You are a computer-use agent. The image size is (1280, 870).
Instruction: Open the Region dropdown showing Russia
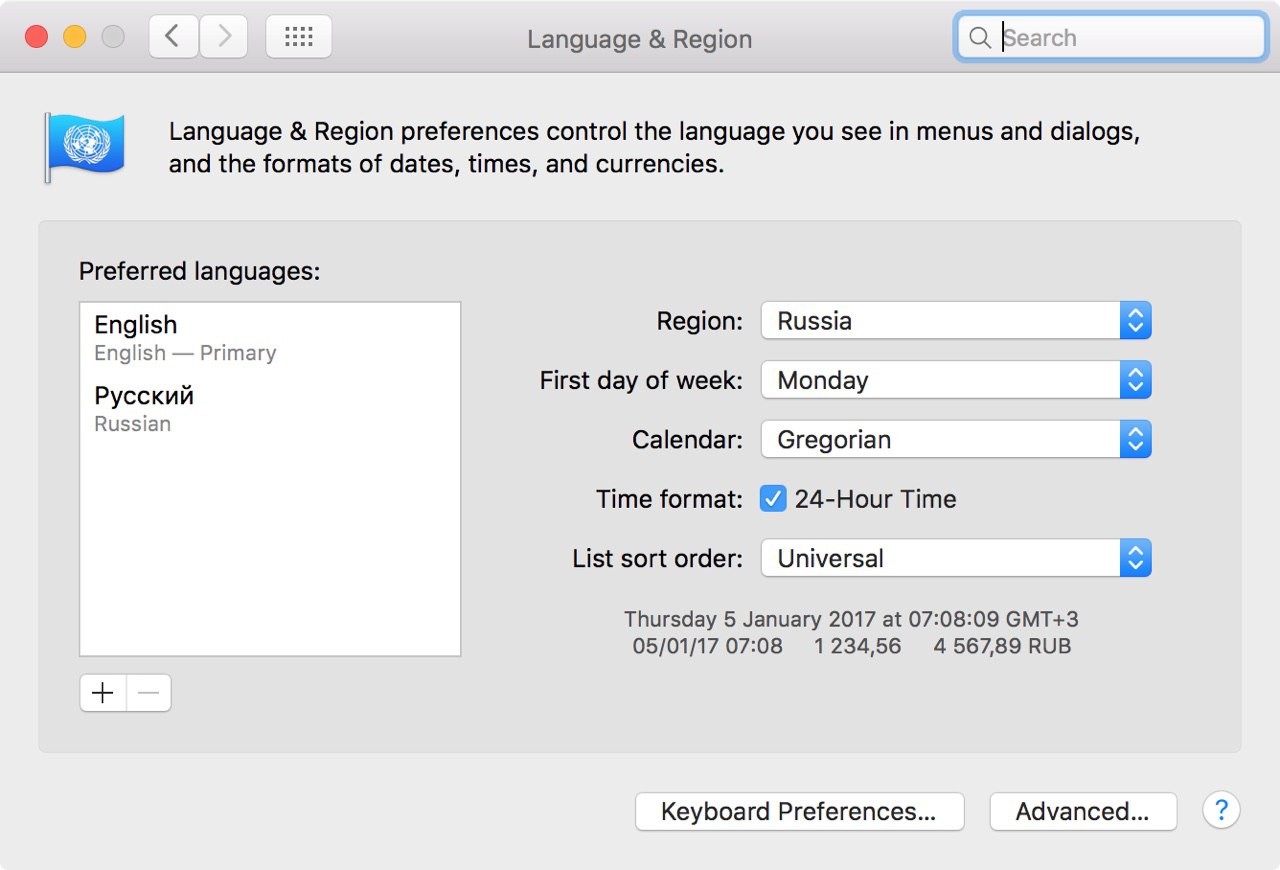[x=955, y=321]
